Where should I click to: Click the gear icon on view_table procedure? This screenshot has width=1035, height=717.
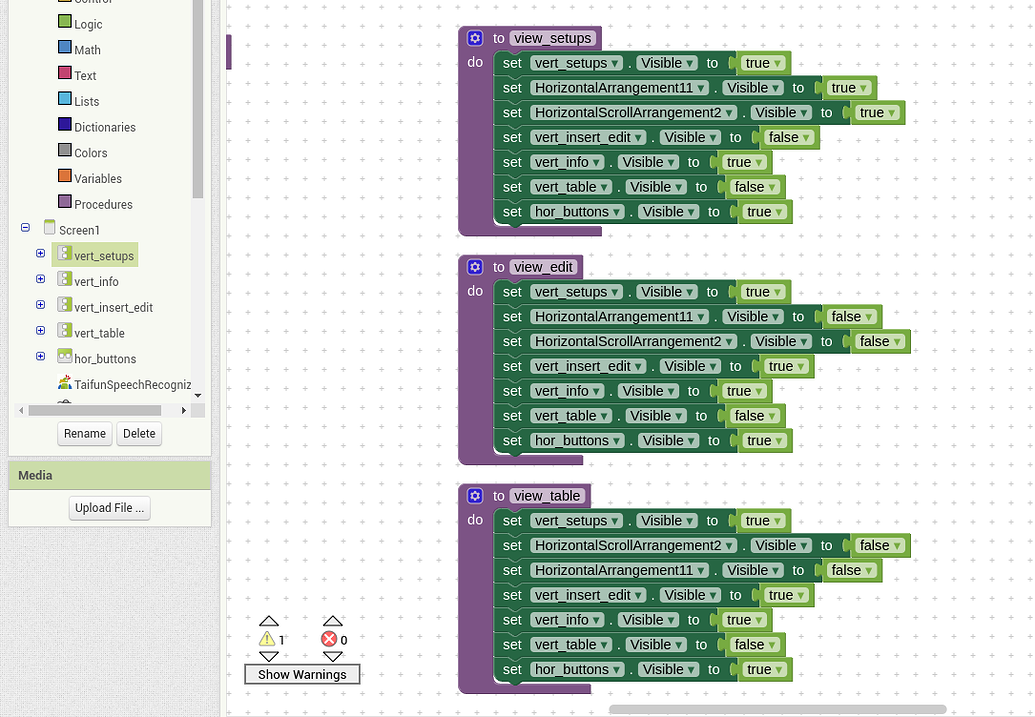[475, 496]
